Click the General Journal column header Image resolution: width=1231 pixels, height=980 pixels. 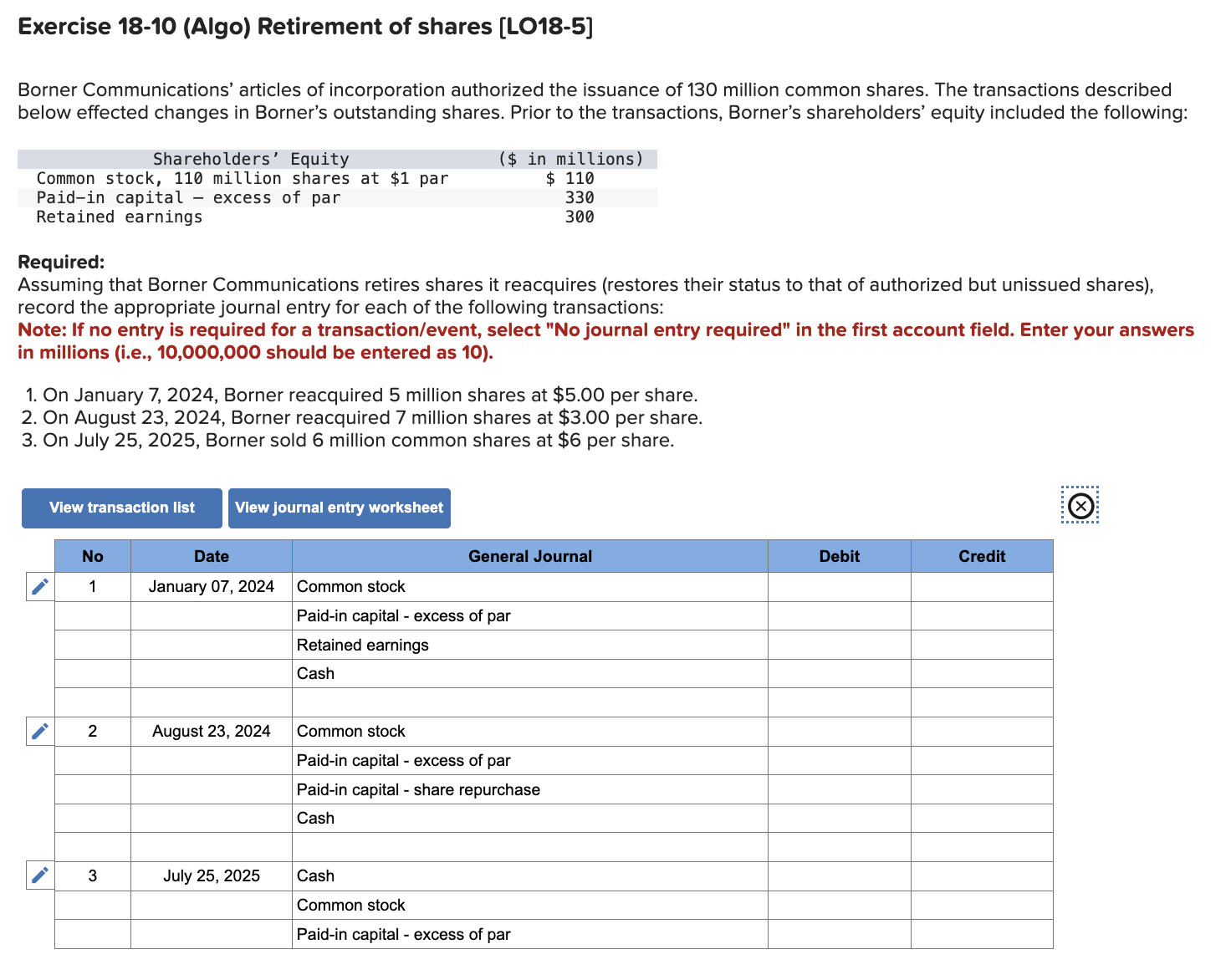pyautogui.click(x=529, y=556)
